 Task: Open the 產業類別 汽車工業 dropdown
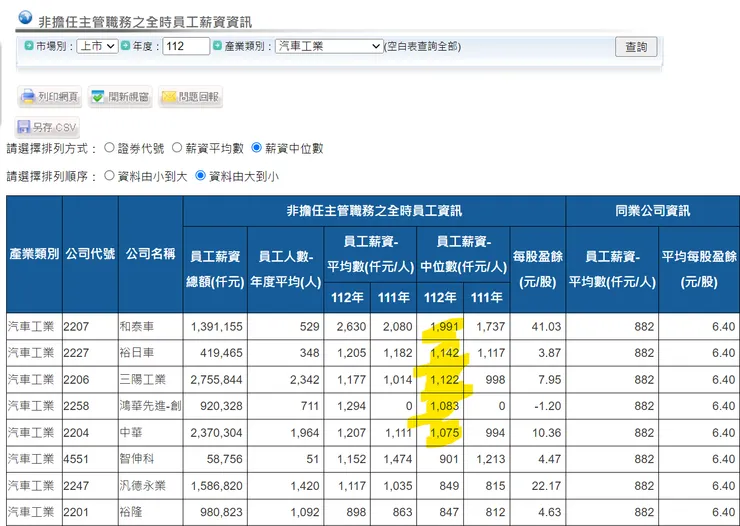[x=329, y=46]
